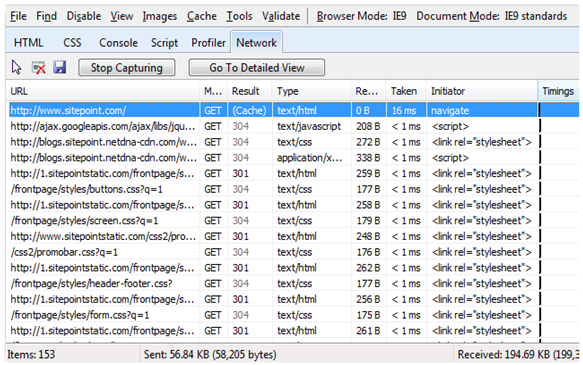Click the Stop Capturing button
The image size is (583, 365).
pyautogui.click(x=127, y=68)
